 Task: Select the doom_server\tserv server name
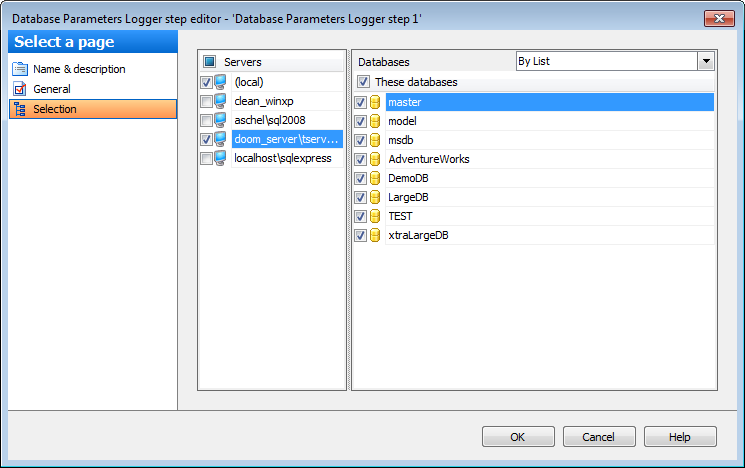286,139
